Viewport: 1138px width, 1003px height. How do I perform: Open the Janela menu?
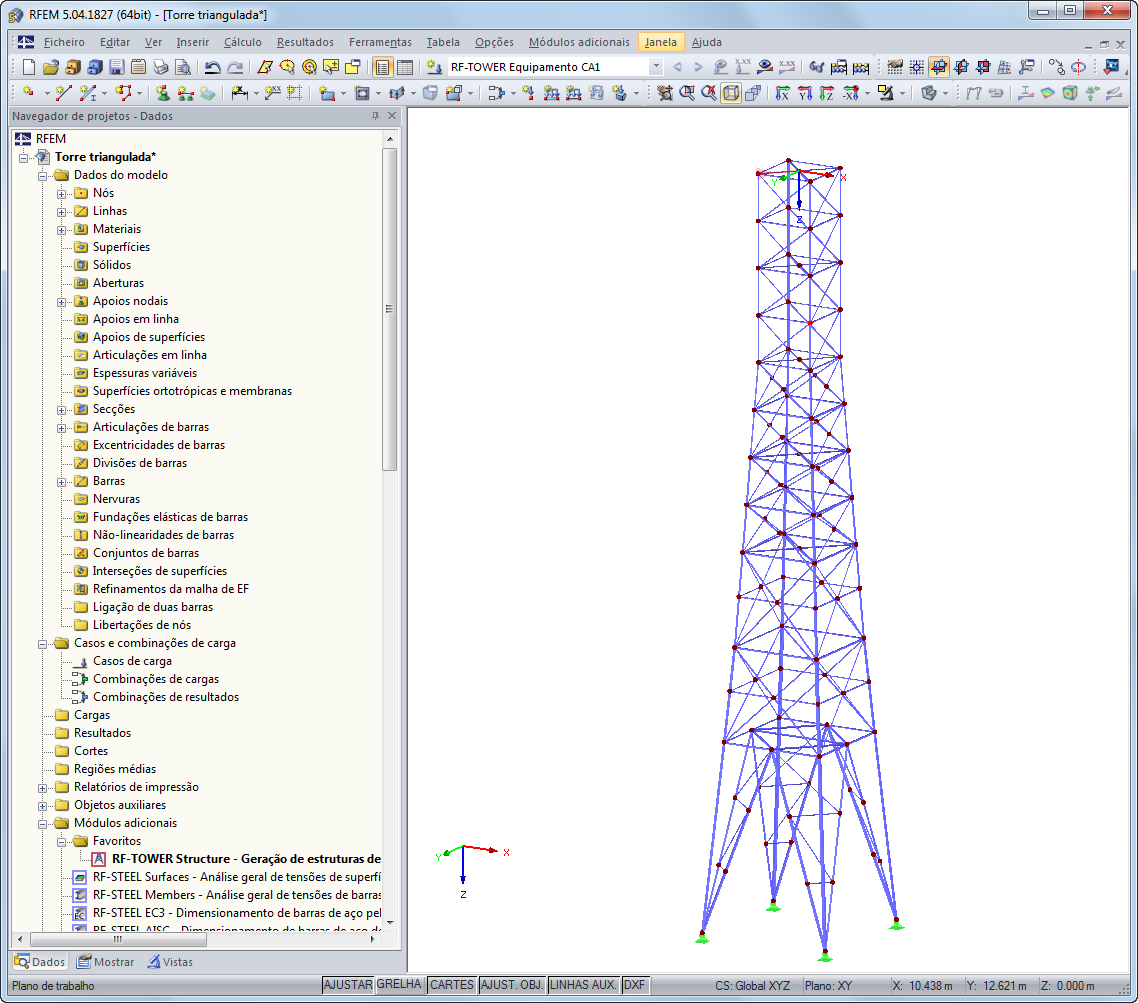tap(659, 42)
